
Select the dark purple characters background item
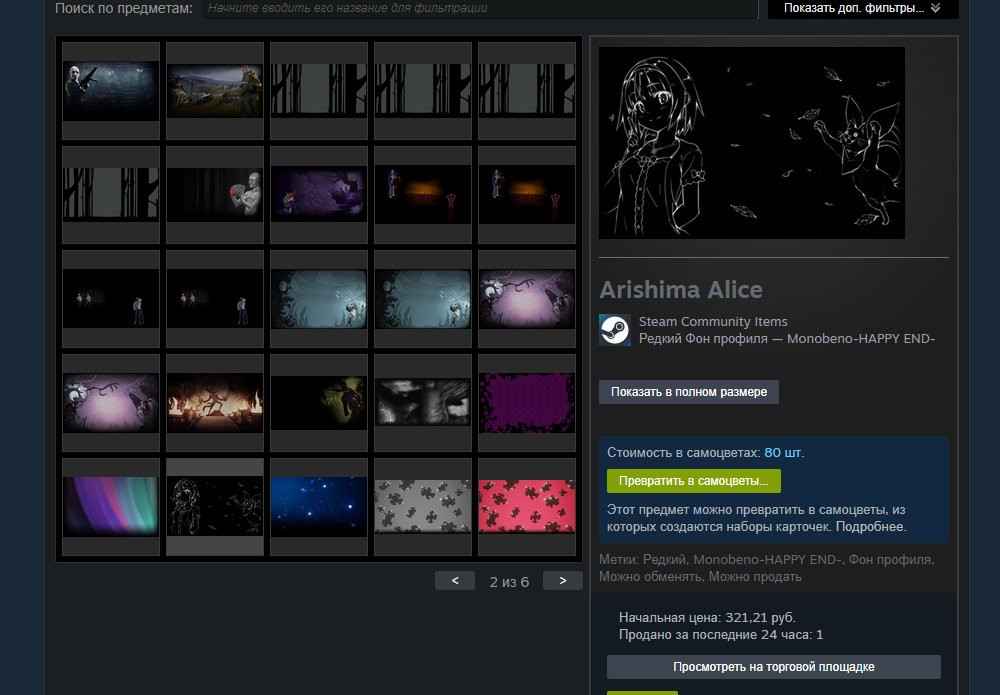click(x=319, y=194)
